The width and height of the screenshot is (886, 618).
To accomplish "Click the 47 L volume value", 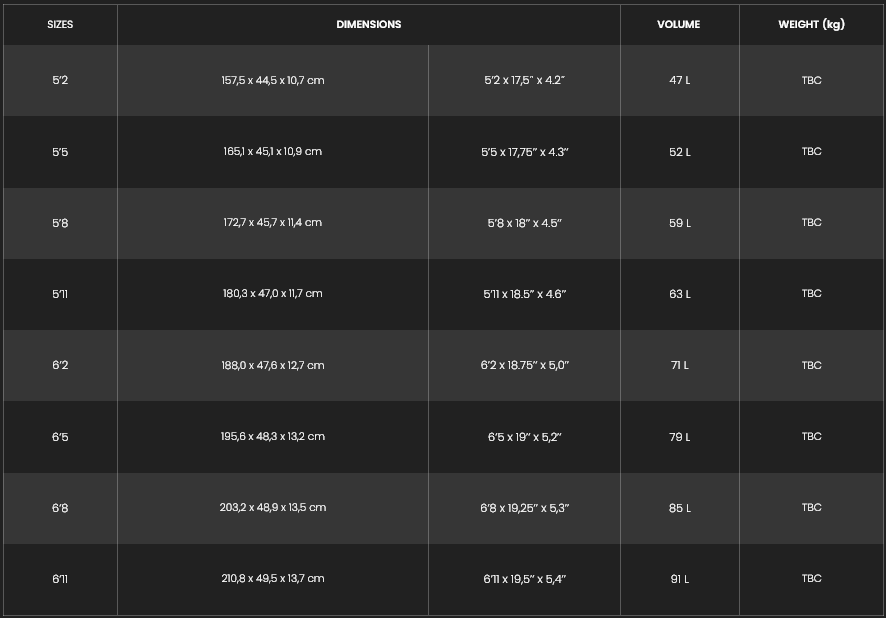I will [679, 80].
